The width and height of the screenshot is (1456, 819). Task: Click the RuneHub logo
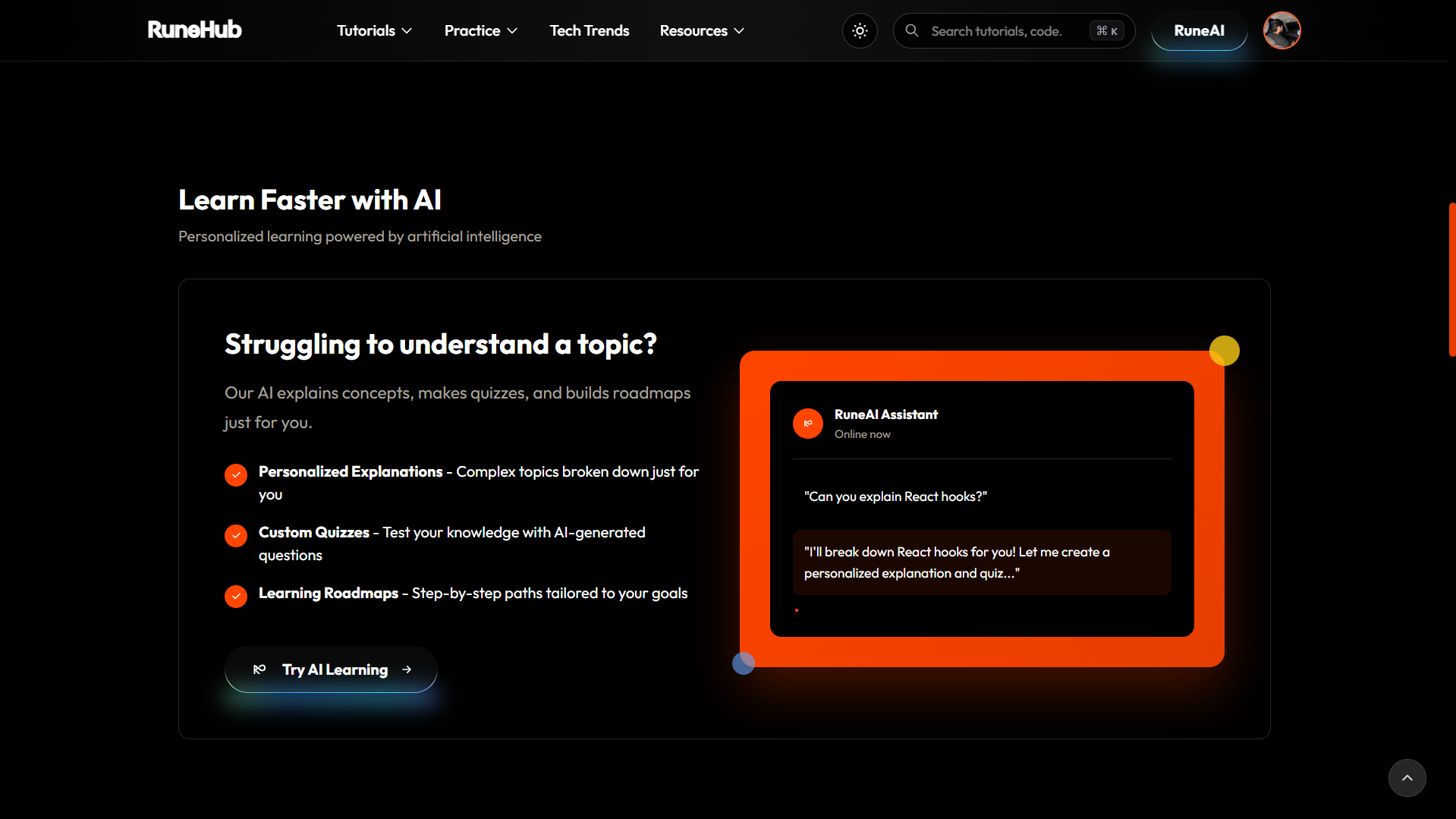click(194, 30)
